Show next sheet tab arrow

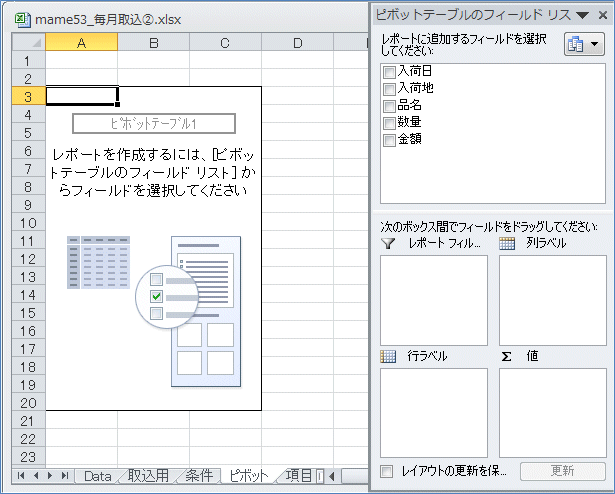(50, 476)
